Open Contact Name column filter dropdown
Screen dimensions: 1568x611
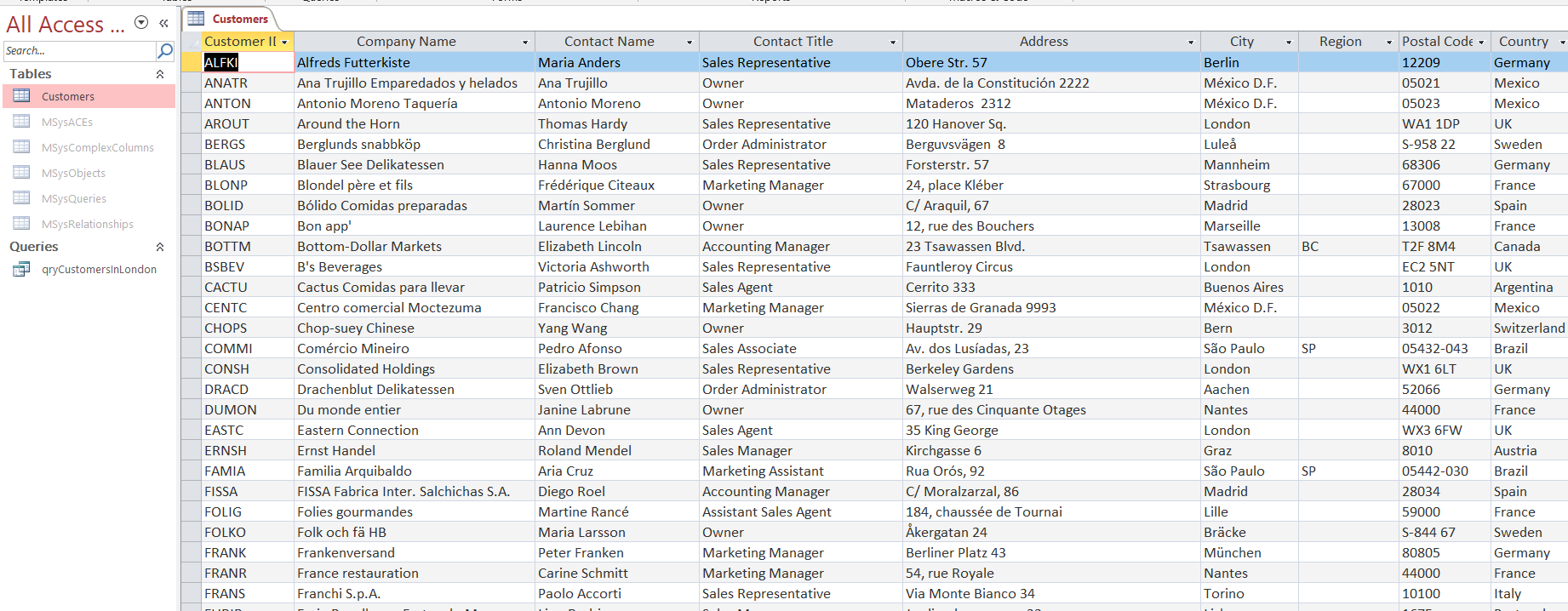point(690,42)
